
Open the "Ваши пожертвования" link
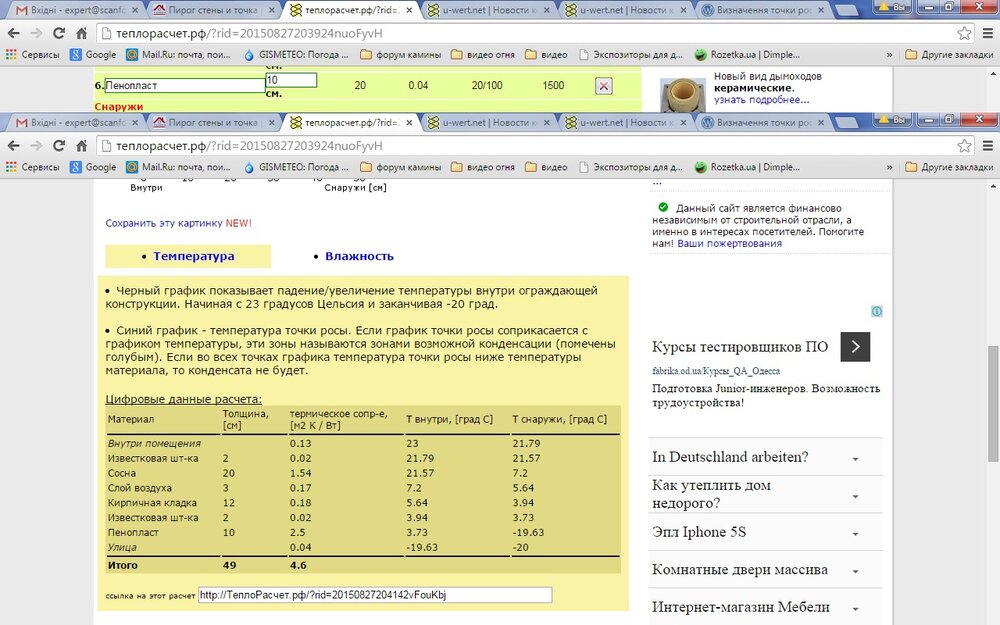click(x=729, y=243)
